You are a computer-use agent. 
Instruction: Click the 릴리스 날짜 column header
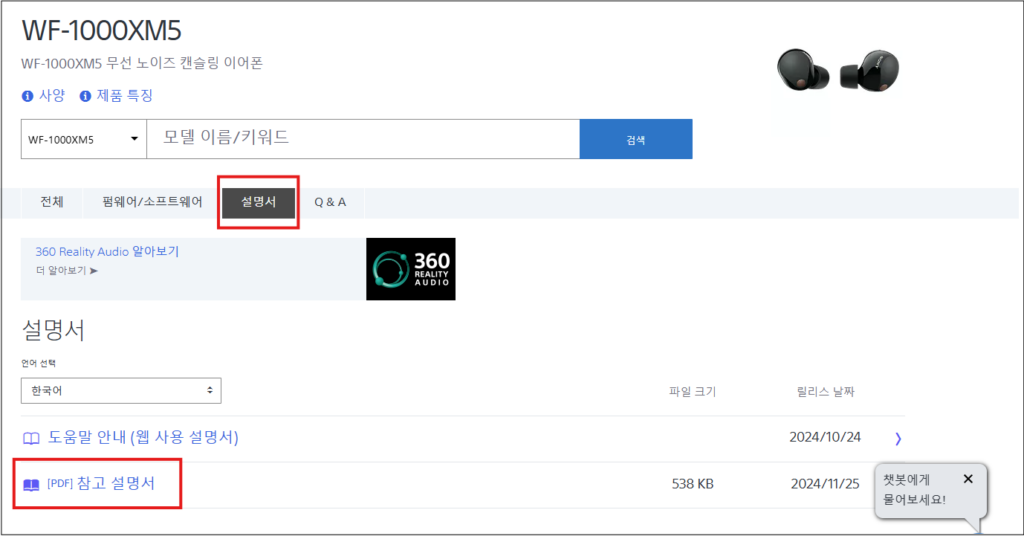pyautogui.click(x=825, y=392)
